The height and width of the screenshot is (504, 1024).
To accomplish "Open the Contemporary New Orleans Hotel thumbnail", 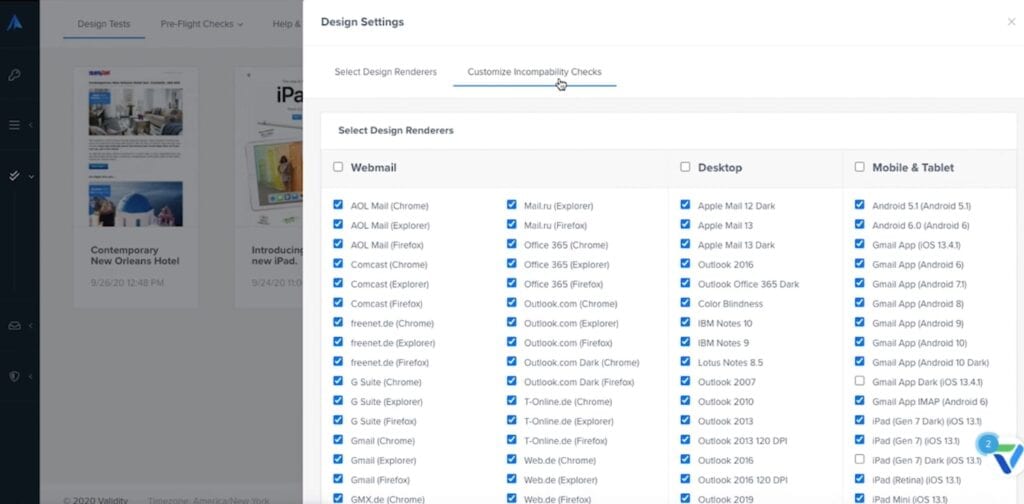I will [x=135, y=148].
